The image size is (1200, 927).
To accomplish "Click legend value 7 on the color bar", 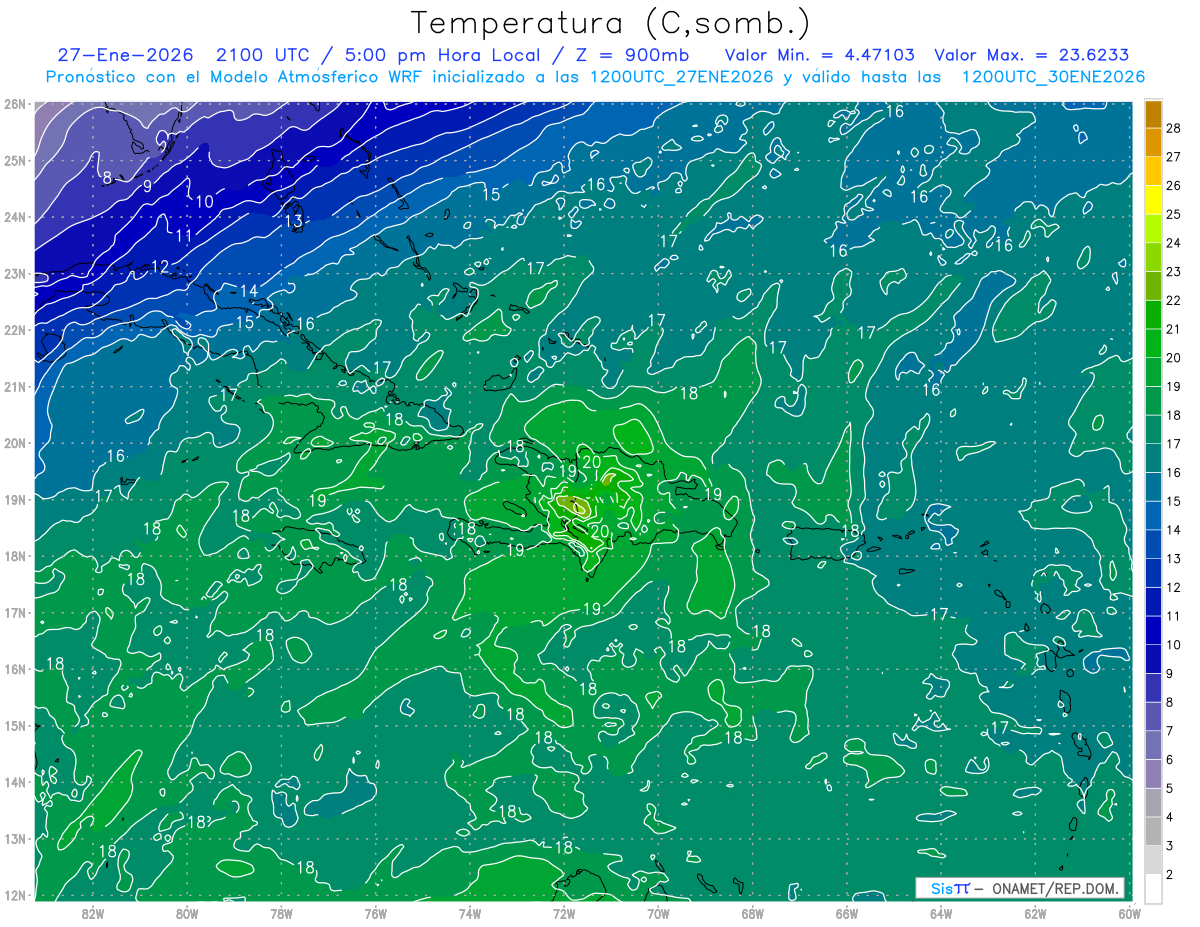I will (x=1170, y=731).
